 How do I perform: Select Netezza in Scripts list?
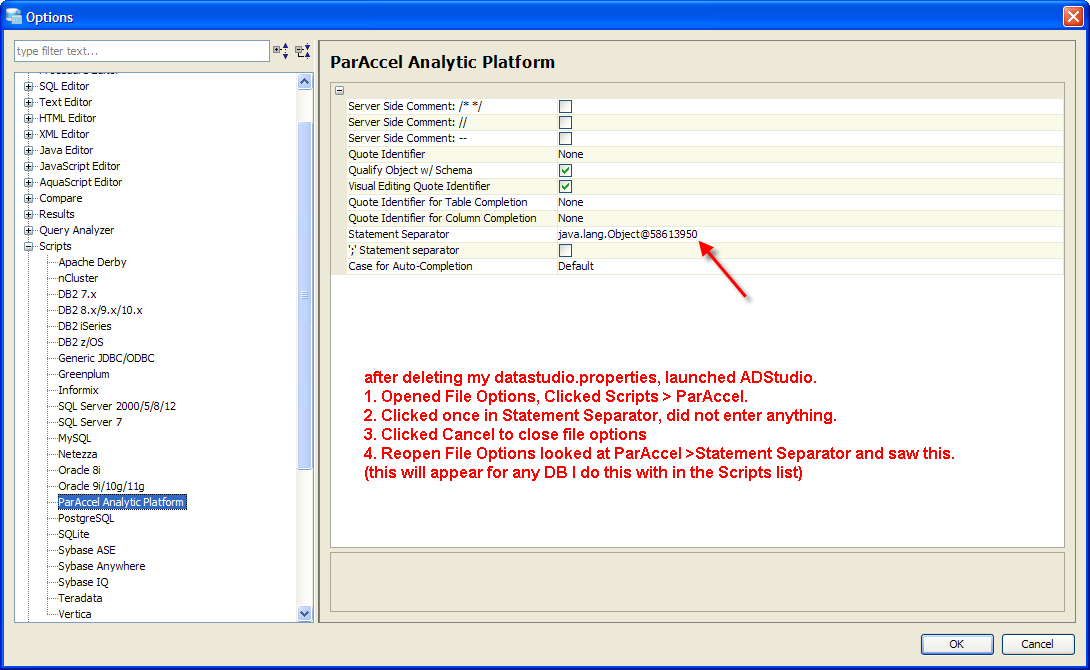pyautogui.click(x=77, y=454)
